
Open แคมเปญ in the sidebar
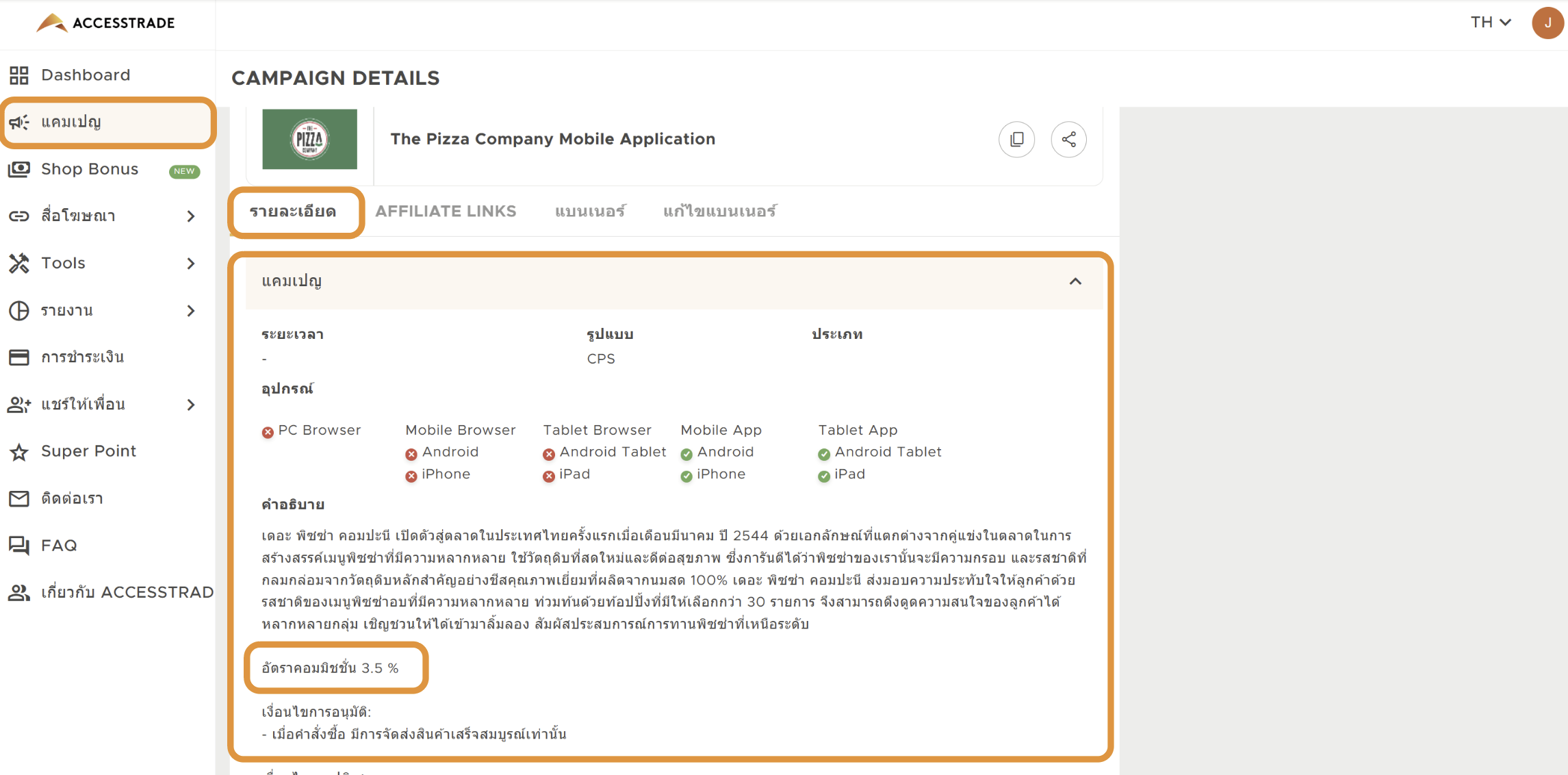[x=71, y=123]
